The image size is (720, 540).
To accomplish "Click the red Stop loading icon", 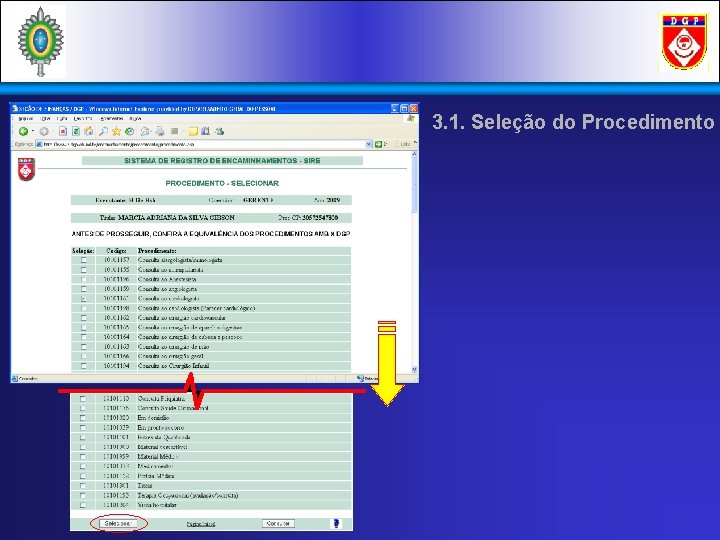I will click(63, 131).
